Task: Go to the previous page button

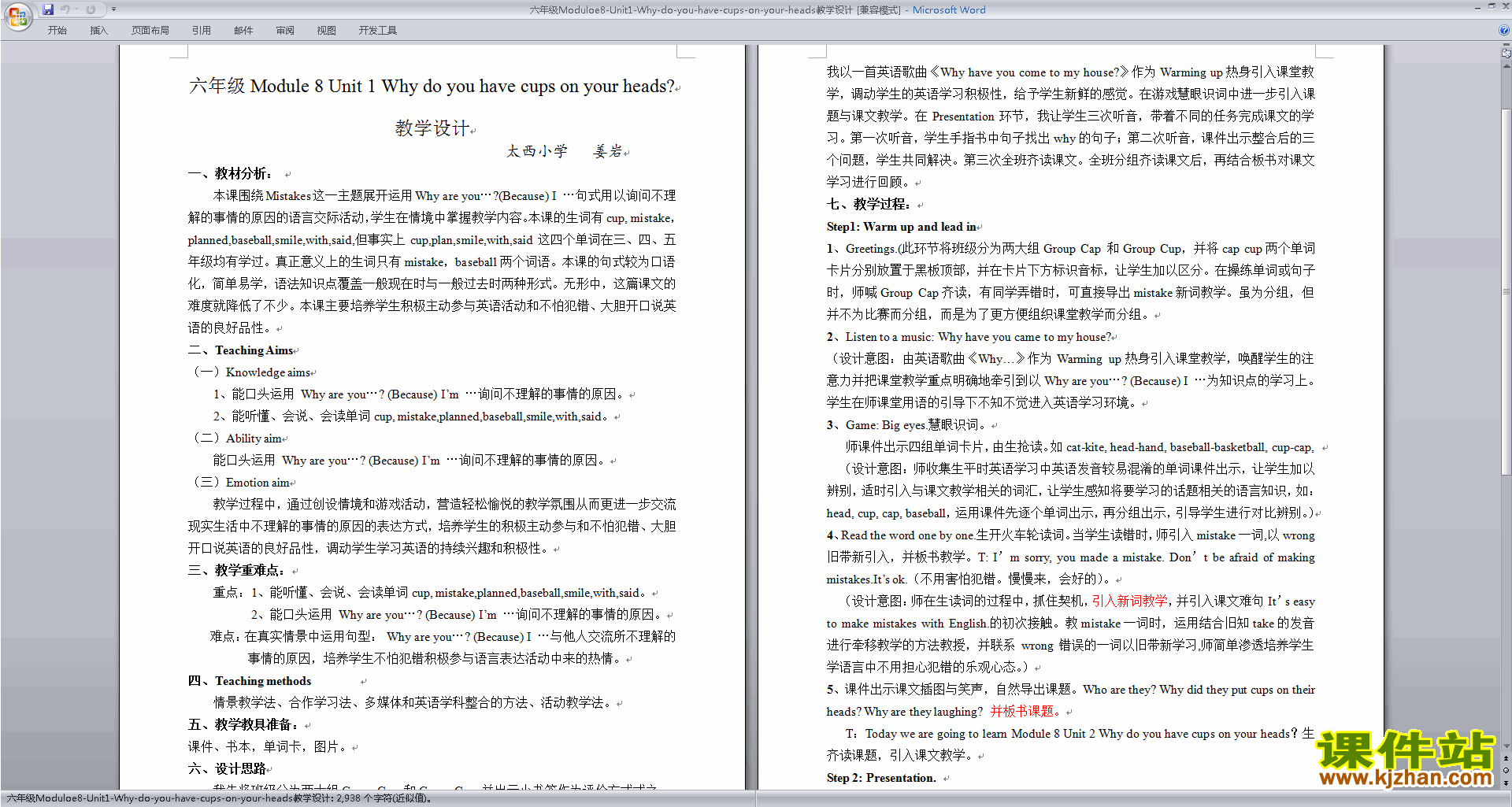Action: (x=1506, y=759)
